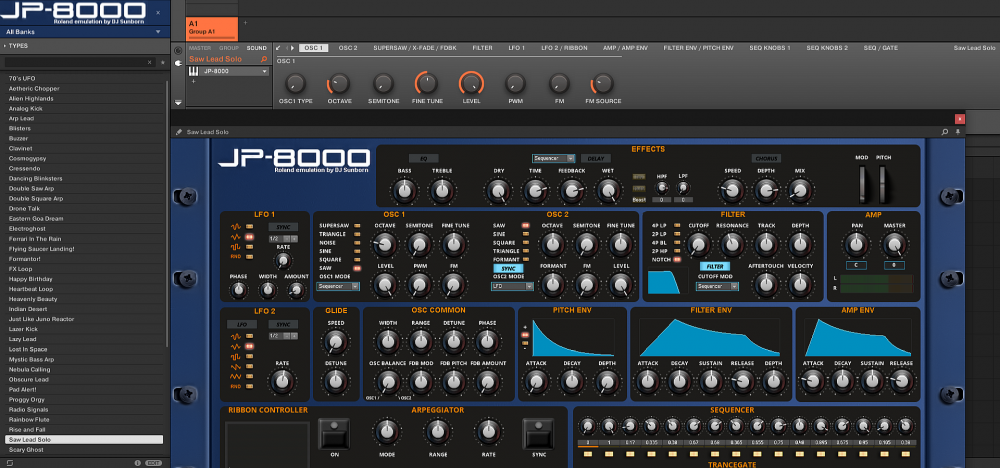Toggle the blue FILTER button

(x=715, y=267)
